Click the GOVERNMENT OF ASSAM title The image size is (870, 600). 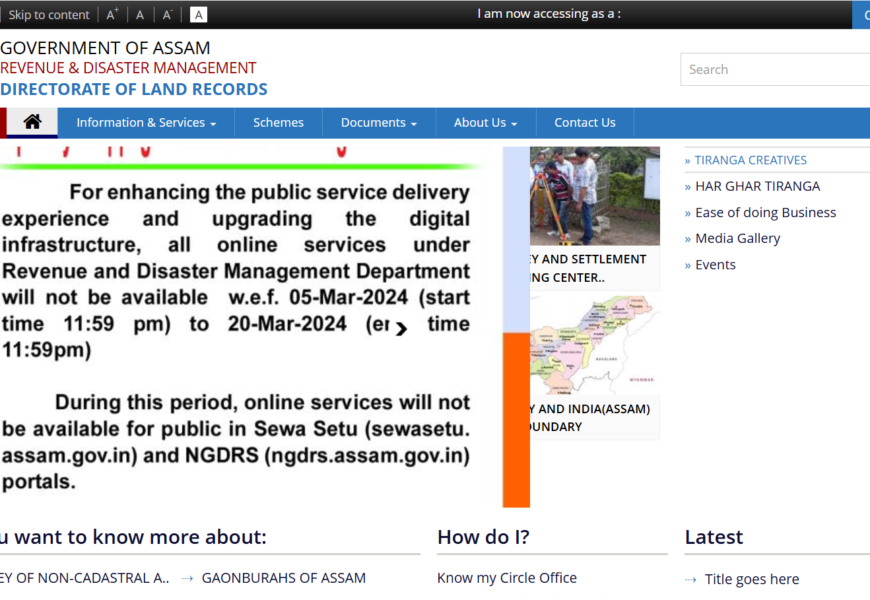tap(105, 48)
